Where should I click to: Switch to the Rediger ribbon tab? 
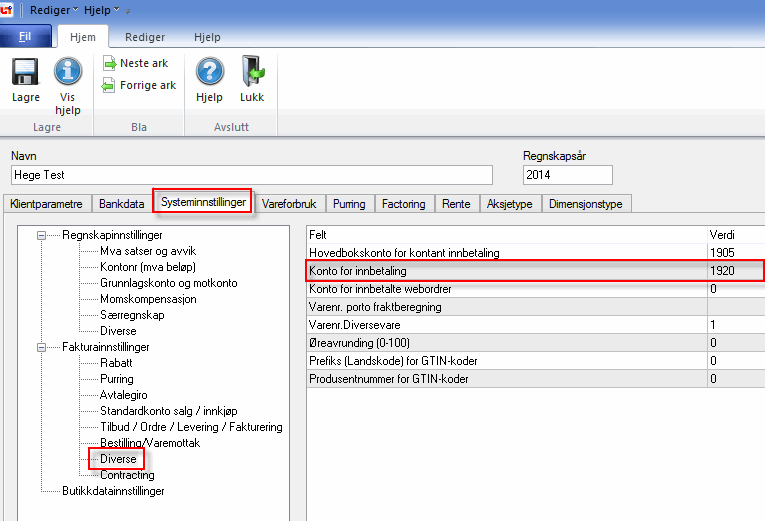pyautogui.click(x=145, y=37)
